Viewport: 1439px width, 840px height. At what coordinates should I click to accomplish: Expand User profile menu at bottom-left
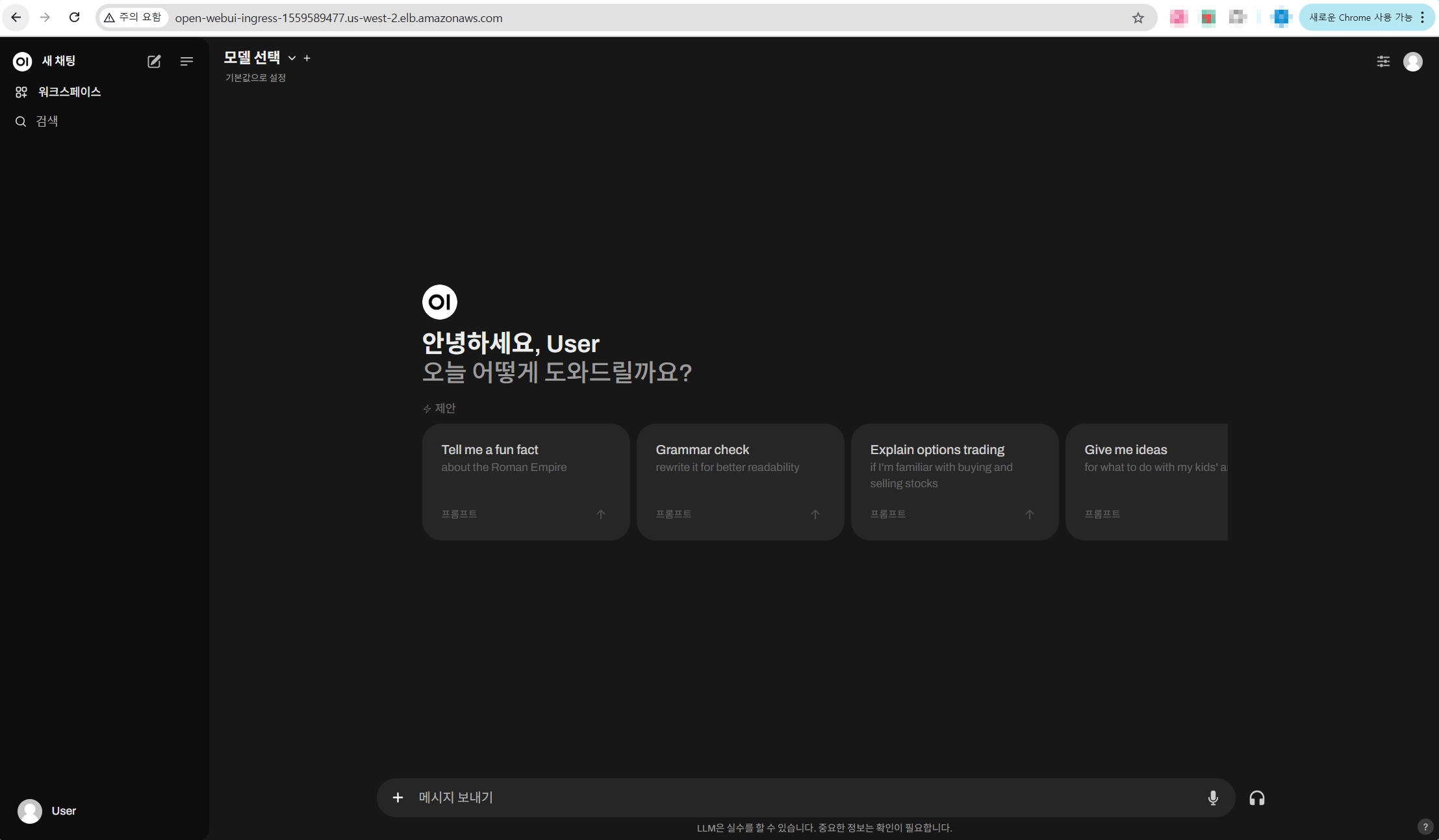[x=47, y=811]
